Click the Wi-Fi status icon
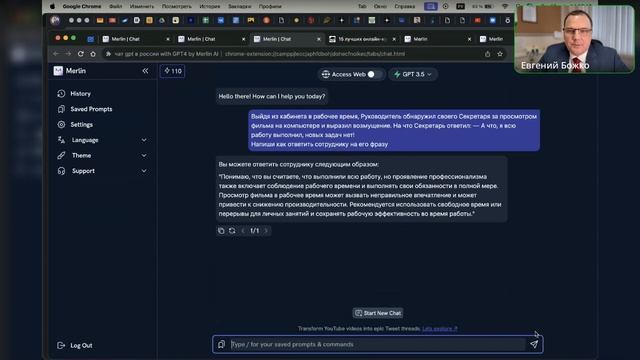 [x=505, y=6]
